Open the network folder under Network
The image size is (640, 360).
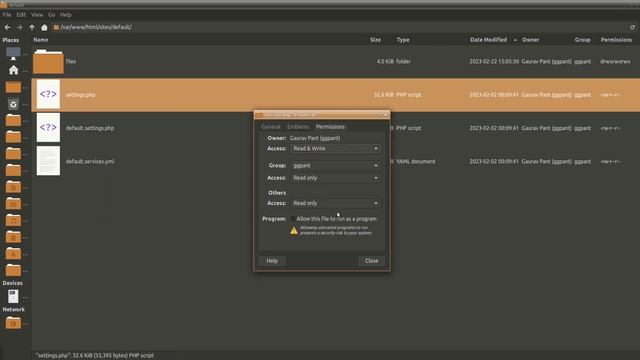point(13,323)
